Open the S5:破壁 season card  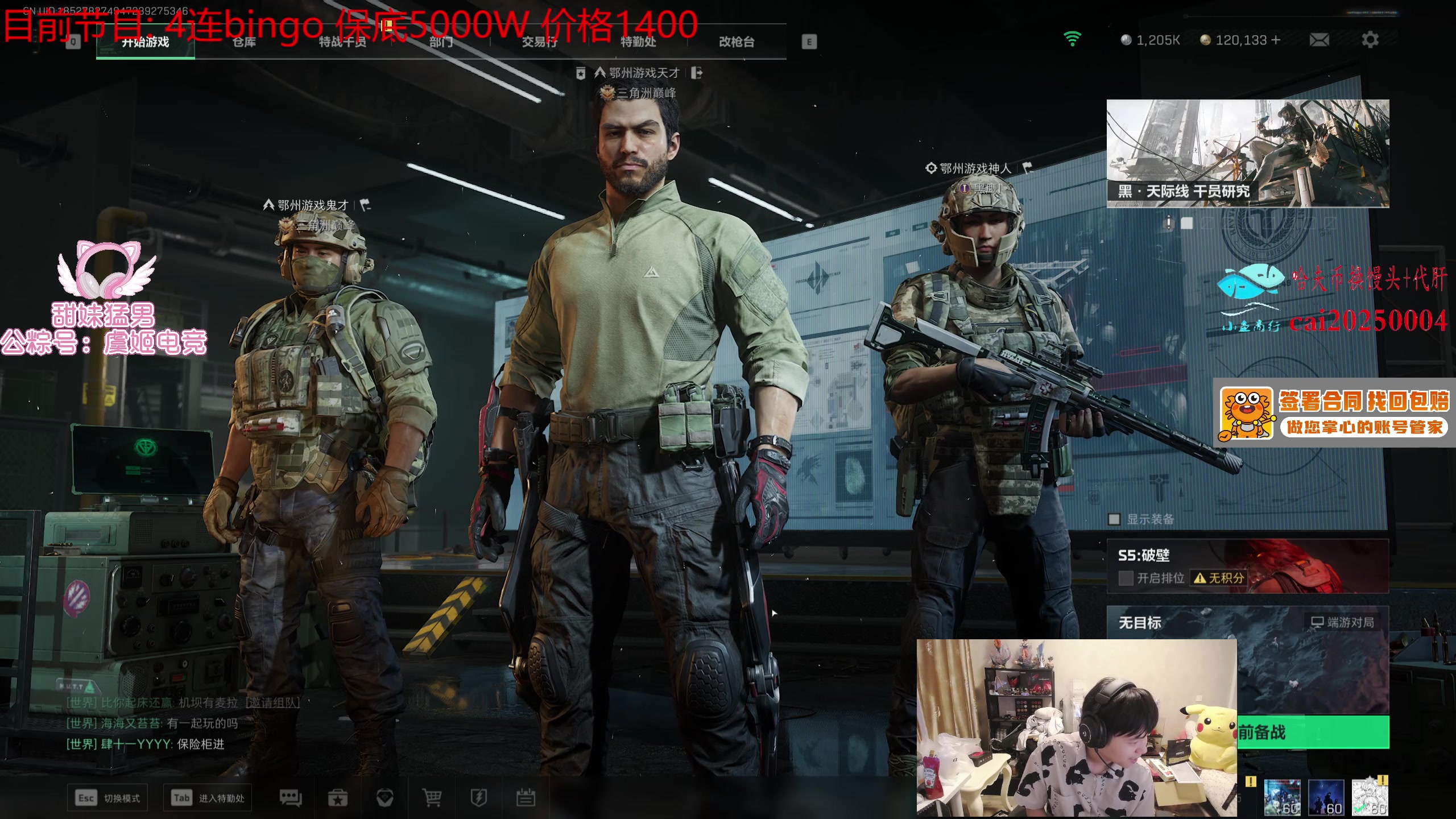(x=1248, y=565)
